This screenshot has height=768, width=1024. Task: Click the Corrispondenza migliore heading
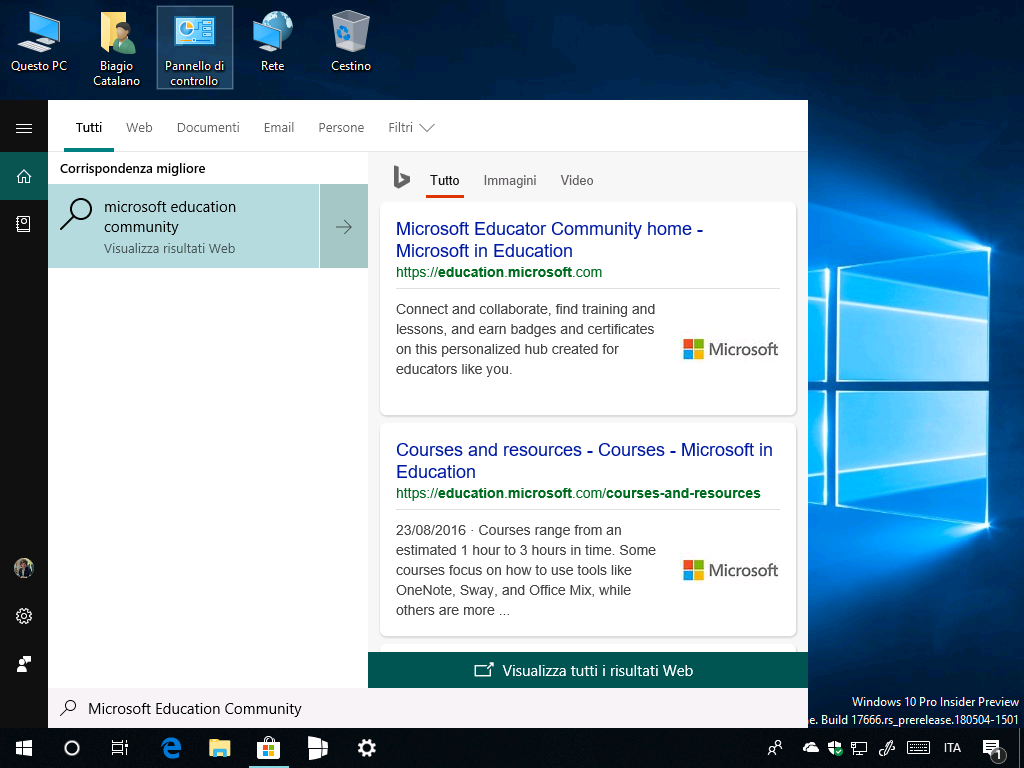(x=133, y=168)
